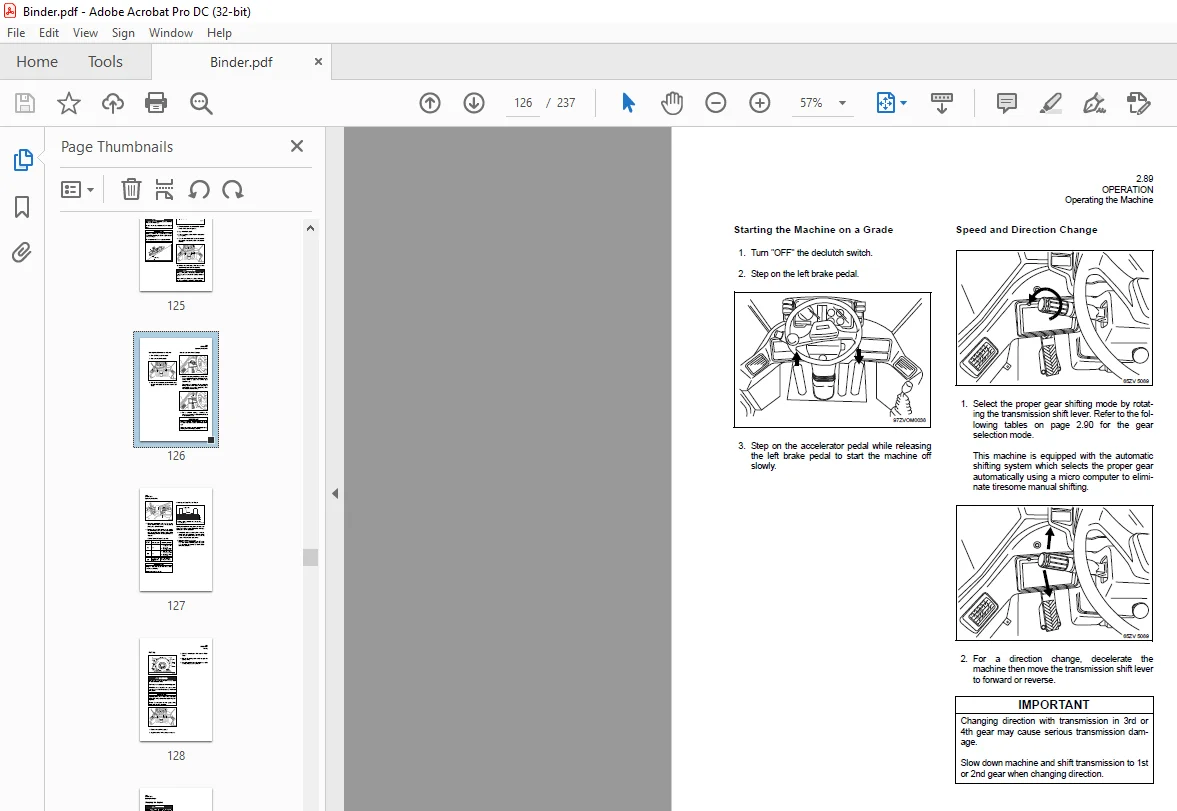Select the Binder.pdf document tab
The image size is (1177, 811).
[241, 62]
